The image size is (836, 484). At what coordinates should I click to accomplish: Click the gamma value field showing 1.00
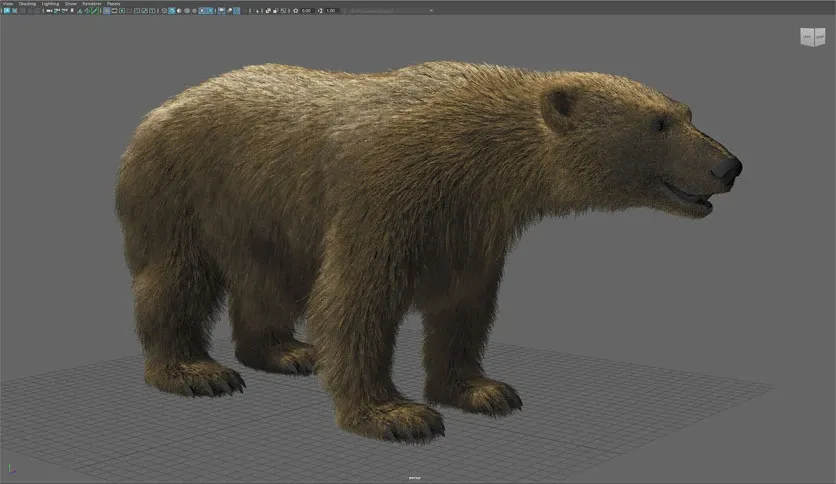point(331,11)
